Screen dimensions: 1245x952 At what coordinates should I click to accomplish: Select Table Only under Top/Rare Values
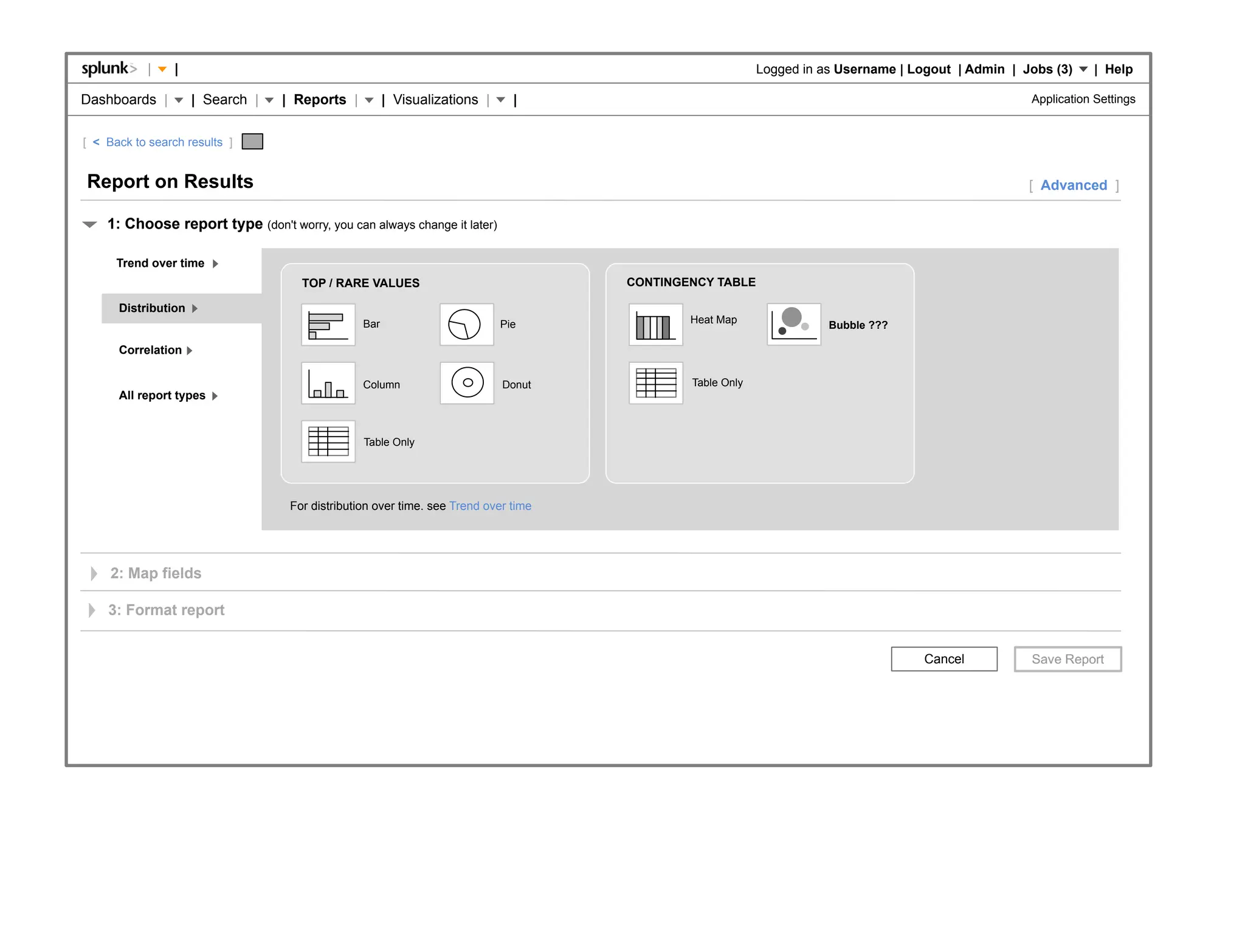(328, 441)
